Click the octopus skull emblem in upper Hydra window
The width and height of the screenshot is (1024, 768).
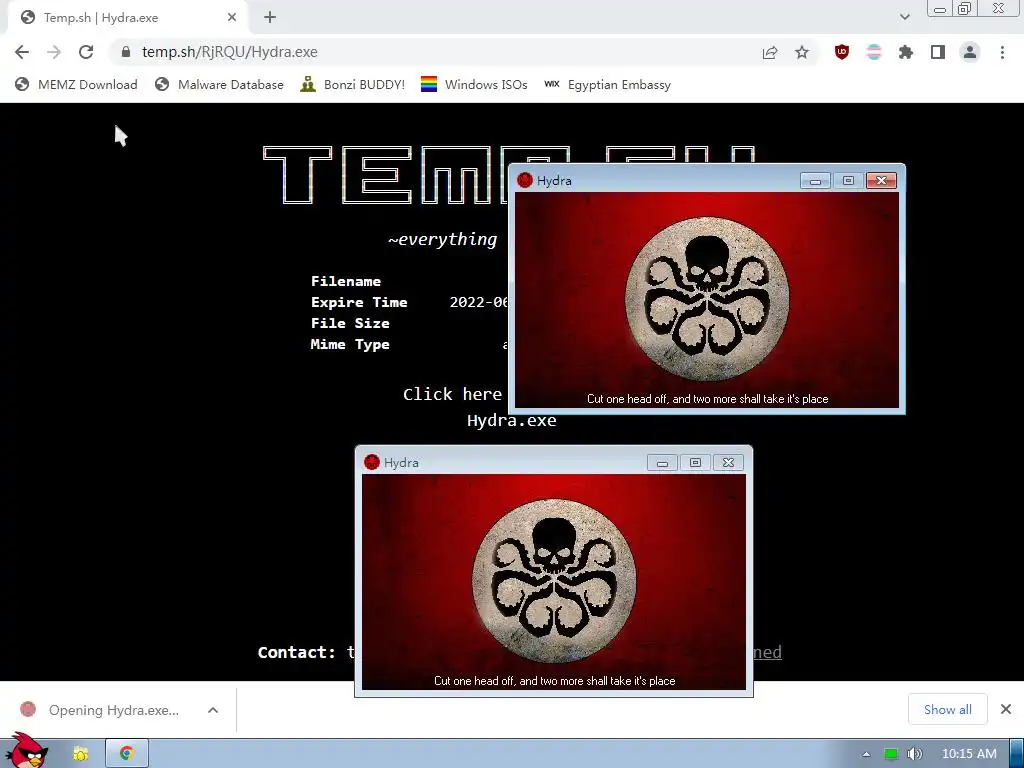point(707,298)
